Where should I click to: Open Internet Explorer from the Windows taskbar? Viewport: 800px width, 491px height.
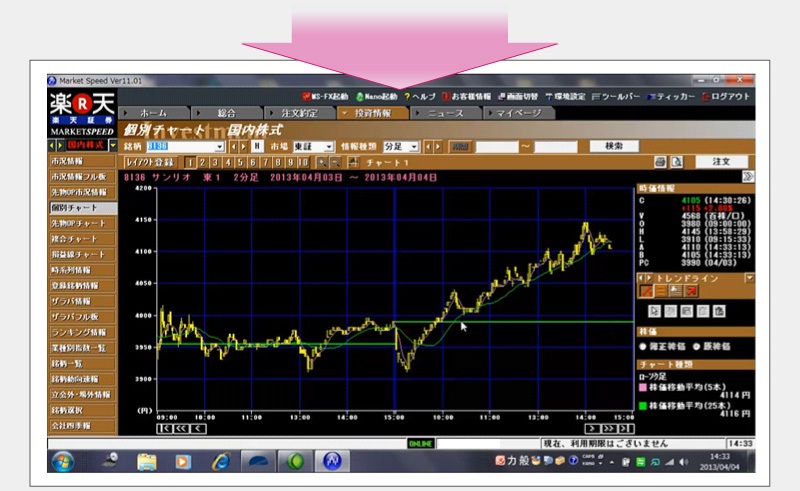(221, 461)
